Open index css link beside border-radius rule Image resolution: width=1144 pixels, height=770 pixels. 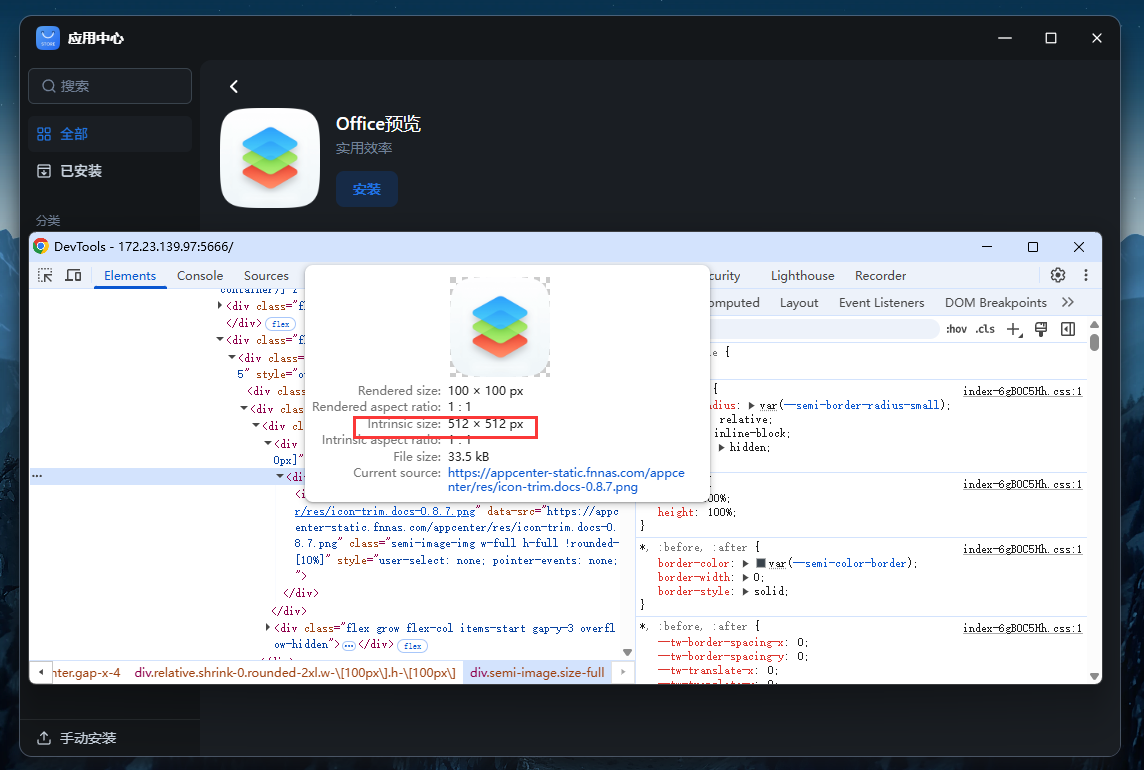pos(1022,391)
